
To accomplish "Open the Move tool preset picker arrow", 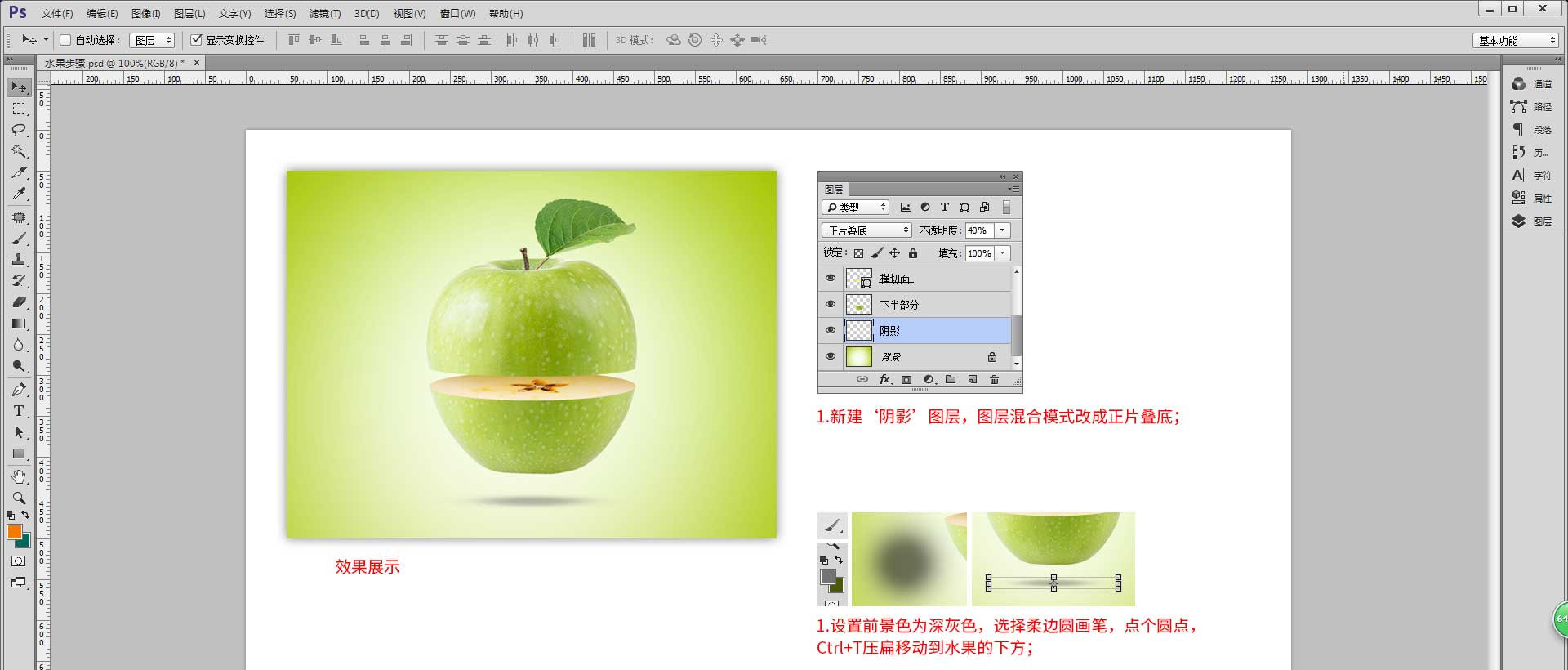I will point(46,40).
